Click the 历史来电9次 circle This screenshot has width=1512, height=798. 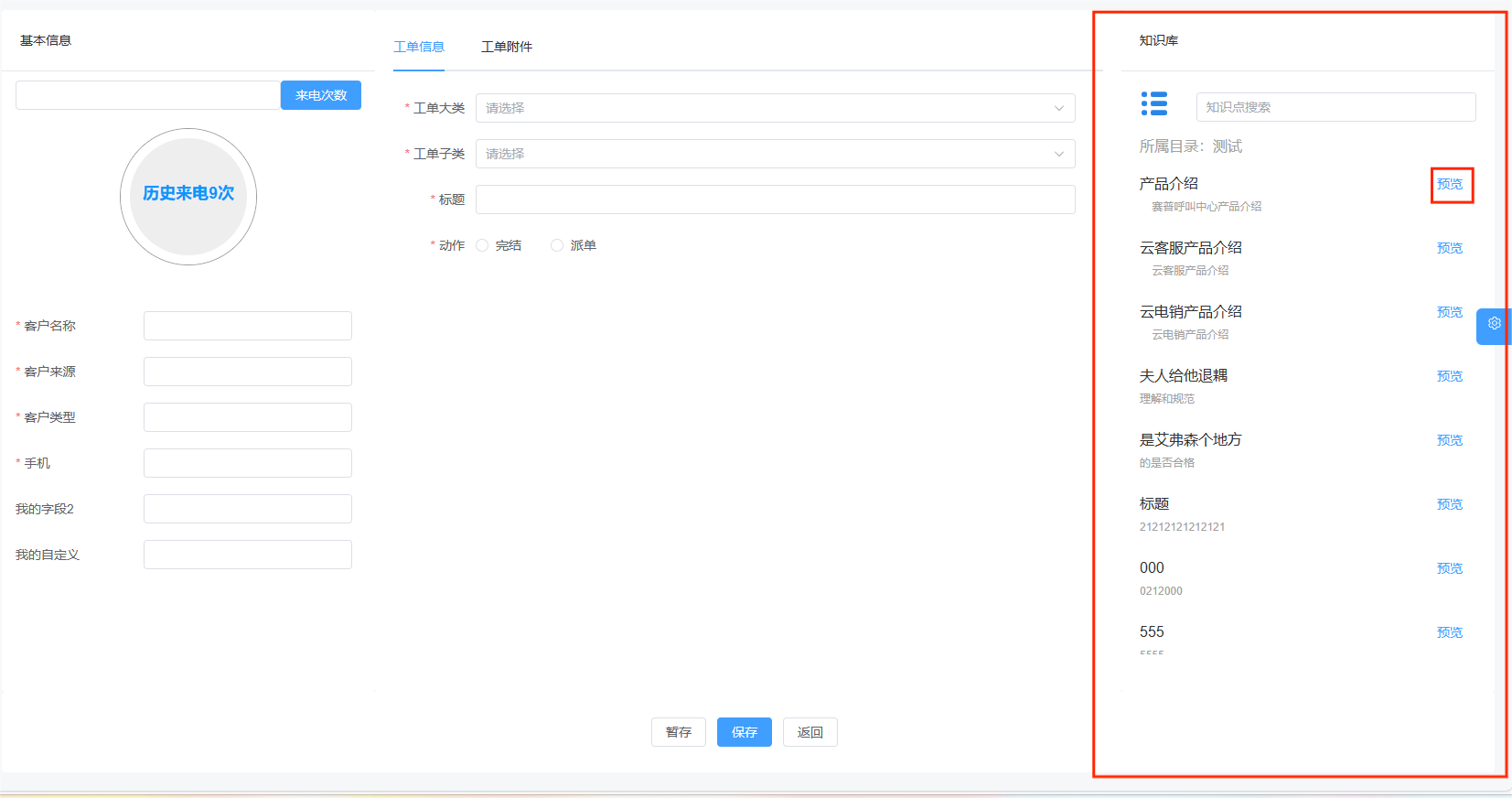point(188,197)
